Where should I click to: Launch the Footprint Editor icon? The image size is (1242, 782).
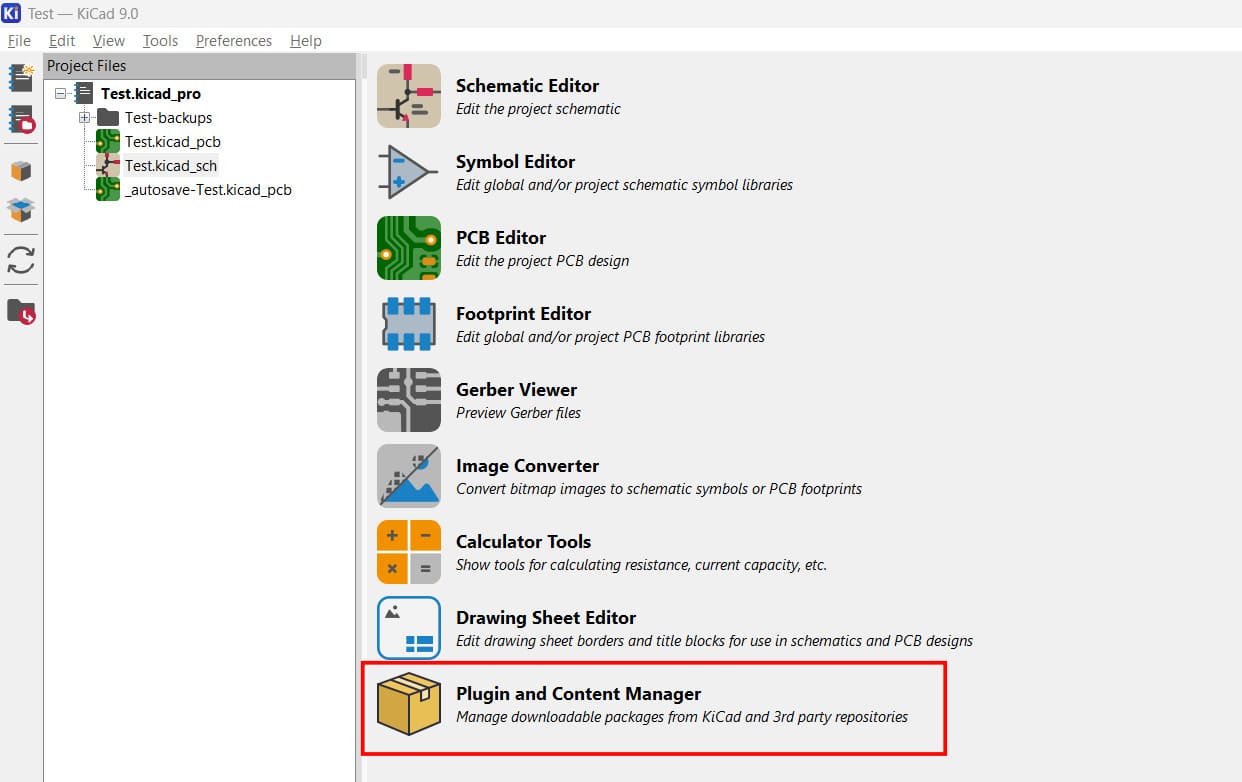click(409, 324)
